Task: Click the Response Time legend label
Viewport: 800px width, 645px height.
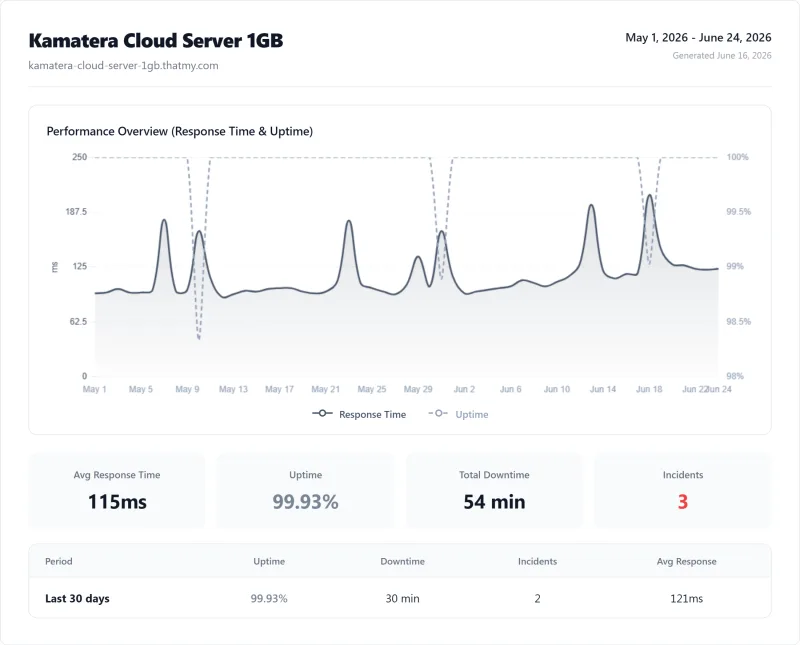Action: pyautogui.click(x=372, y=414)
